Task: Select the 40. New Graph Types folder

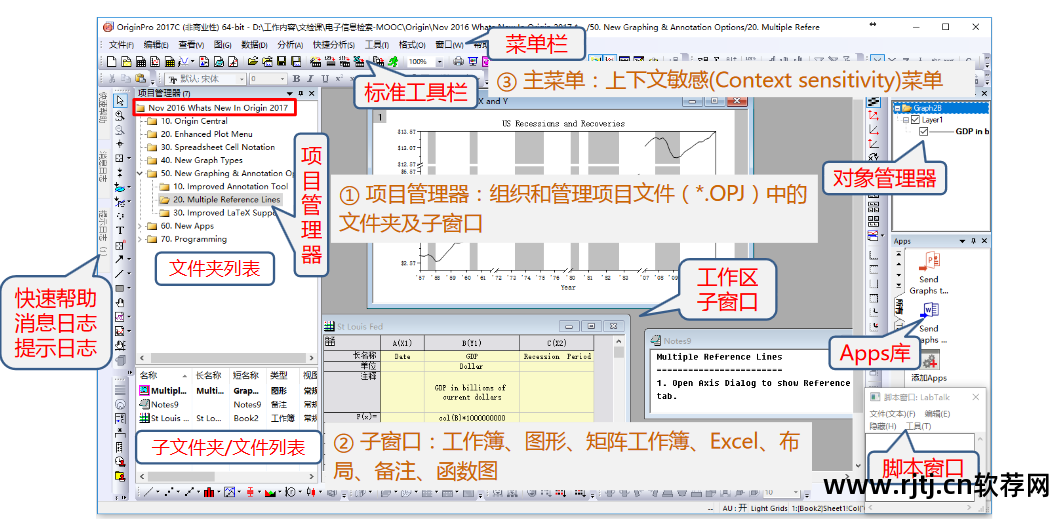Action: tap(201, 160)
